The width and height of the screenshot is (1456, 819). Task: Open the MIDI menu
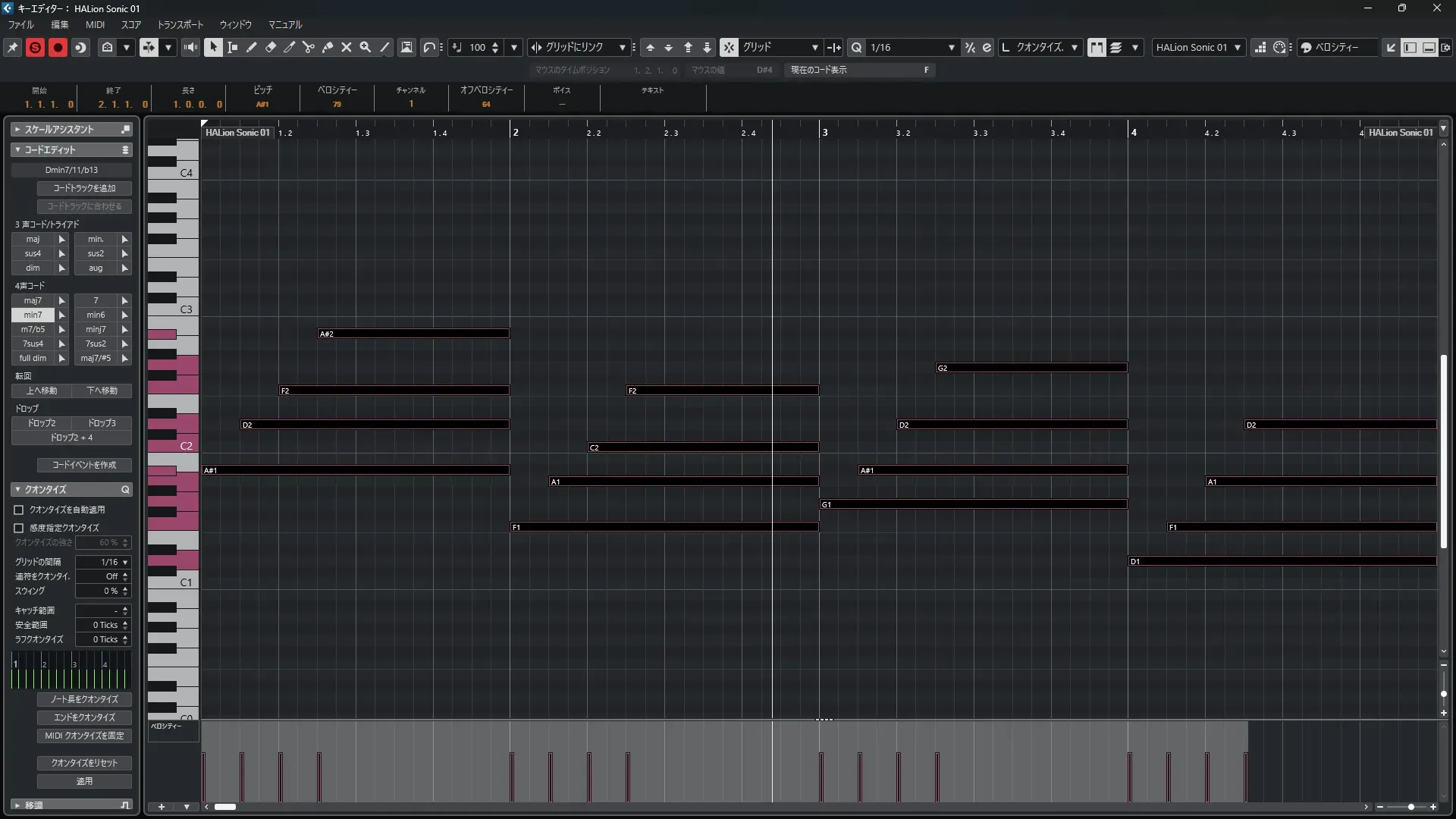[x=95, y=24]
